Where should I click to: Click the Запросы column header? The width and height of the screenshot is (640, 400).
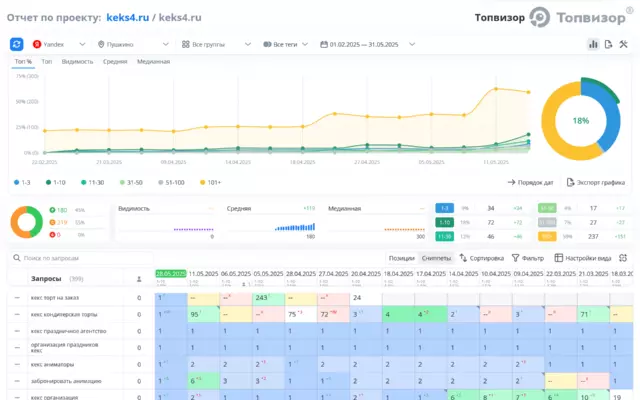pos(46,279)
